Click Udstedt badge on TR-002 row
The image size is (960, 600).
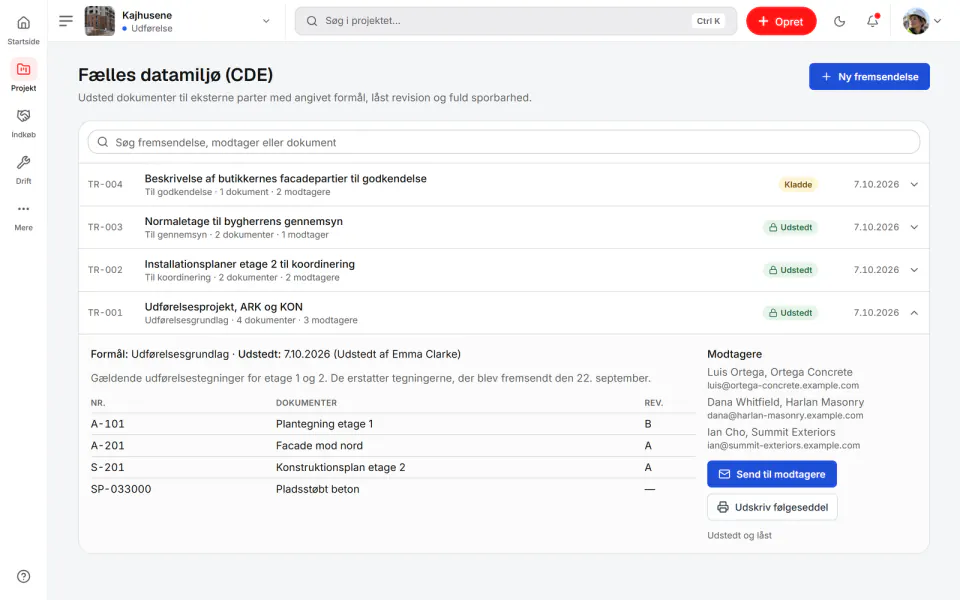coord(790,270)
